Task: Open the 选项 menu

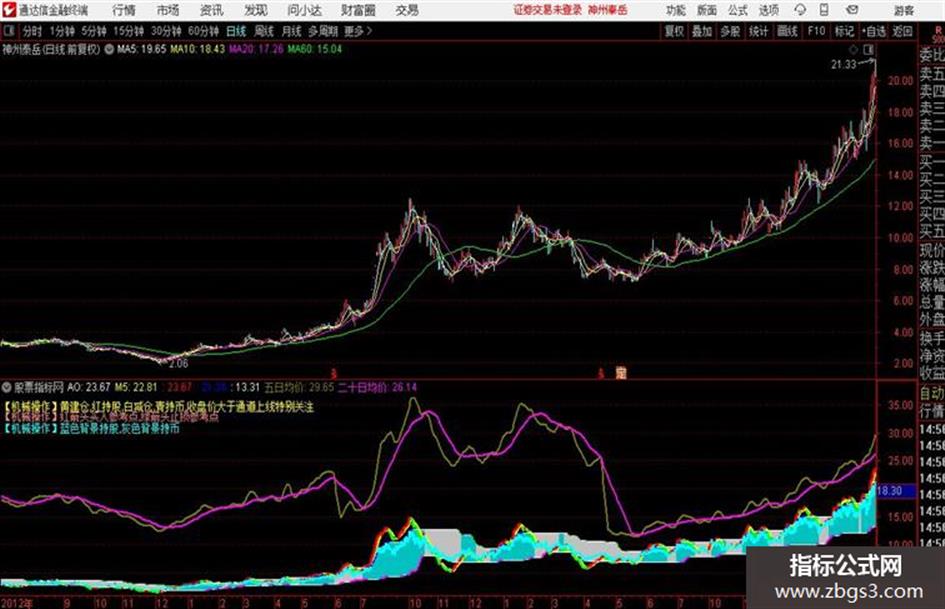Action: tap(768, 10)
